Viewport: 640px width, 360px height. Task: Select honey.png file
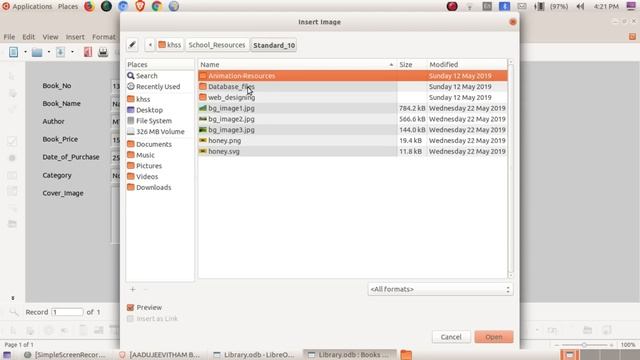(x=353, y=140)
